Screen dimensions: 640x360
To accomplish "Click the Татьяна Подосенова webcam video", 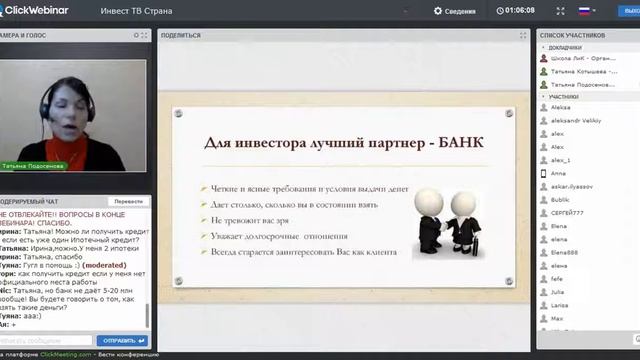I will [x=73, y=116].
